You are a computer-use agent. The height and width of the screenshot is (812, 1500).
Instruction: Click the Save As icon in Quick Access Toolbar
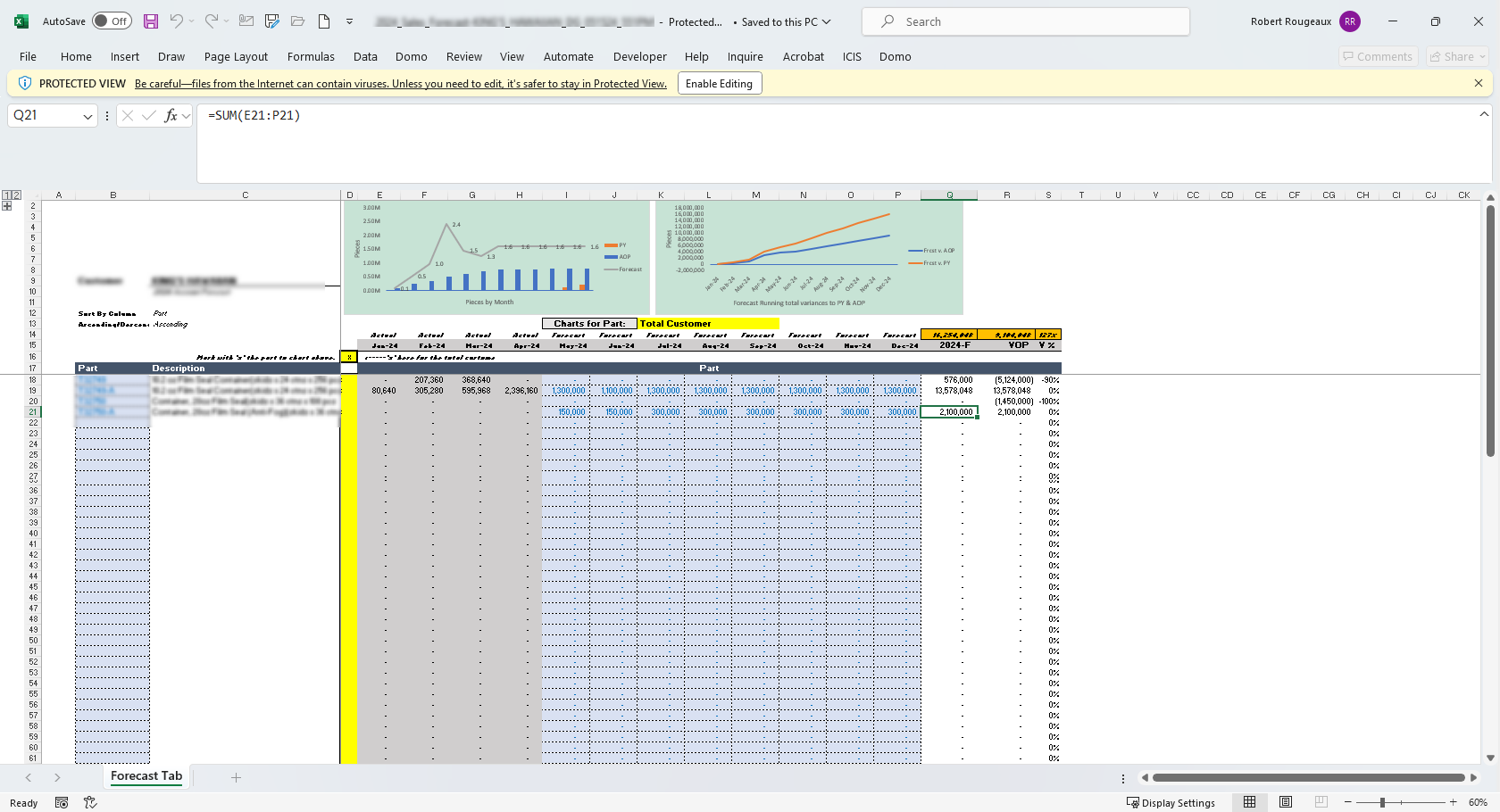coord(271,21)
